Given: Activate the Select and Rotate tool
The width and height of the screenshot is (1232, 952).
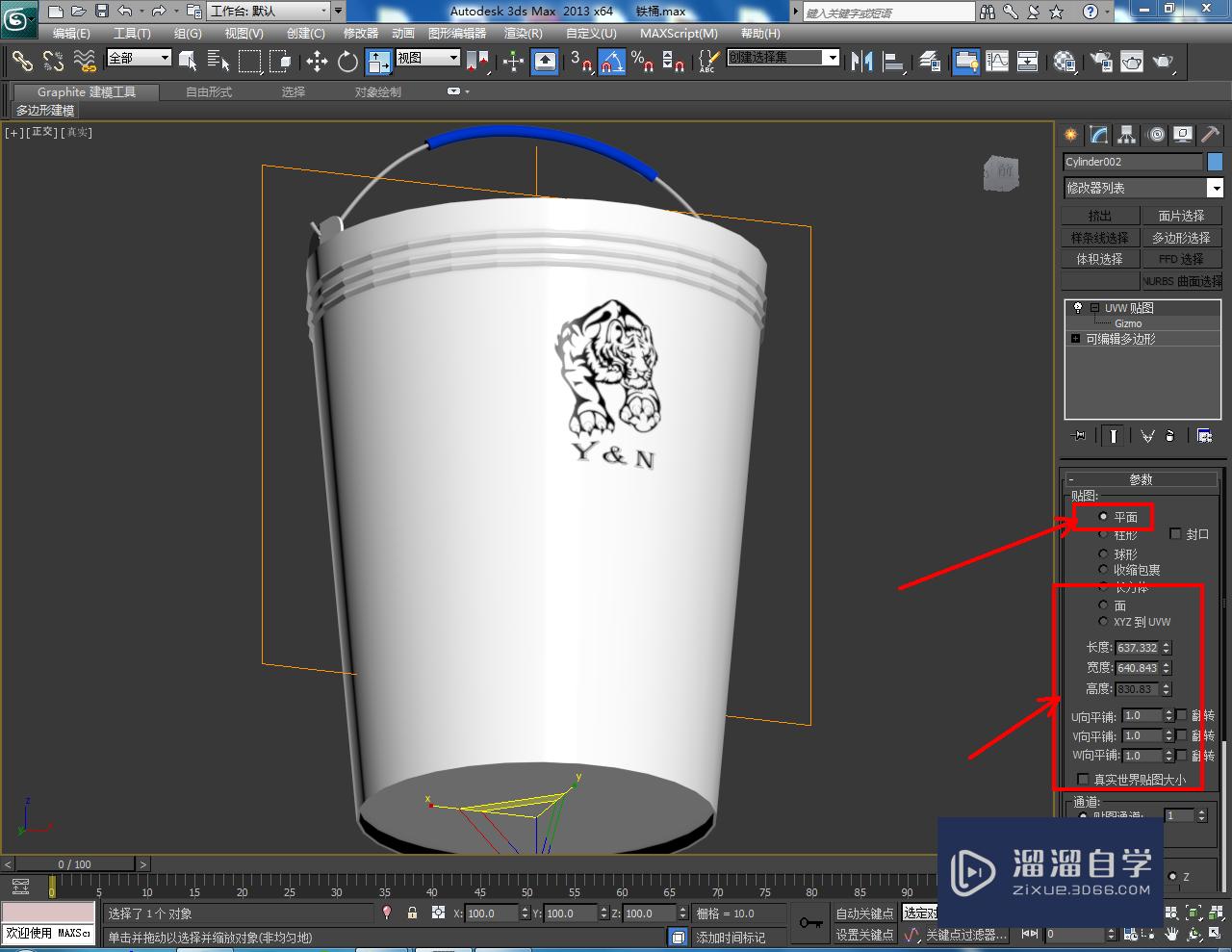Looking at the screenshot, I should (347, 61).
